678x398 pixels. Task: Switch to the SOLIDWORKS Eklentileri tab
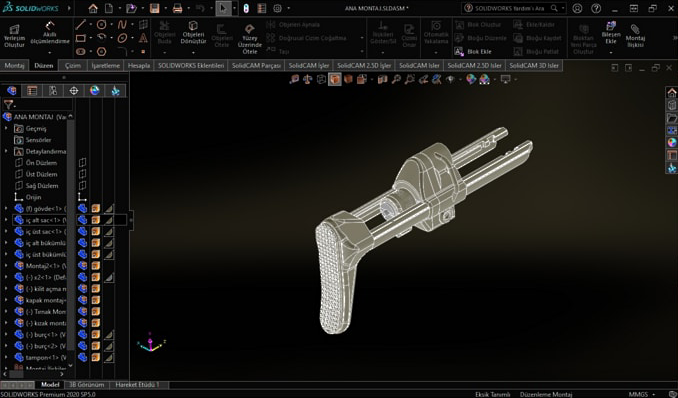point(191,66)
